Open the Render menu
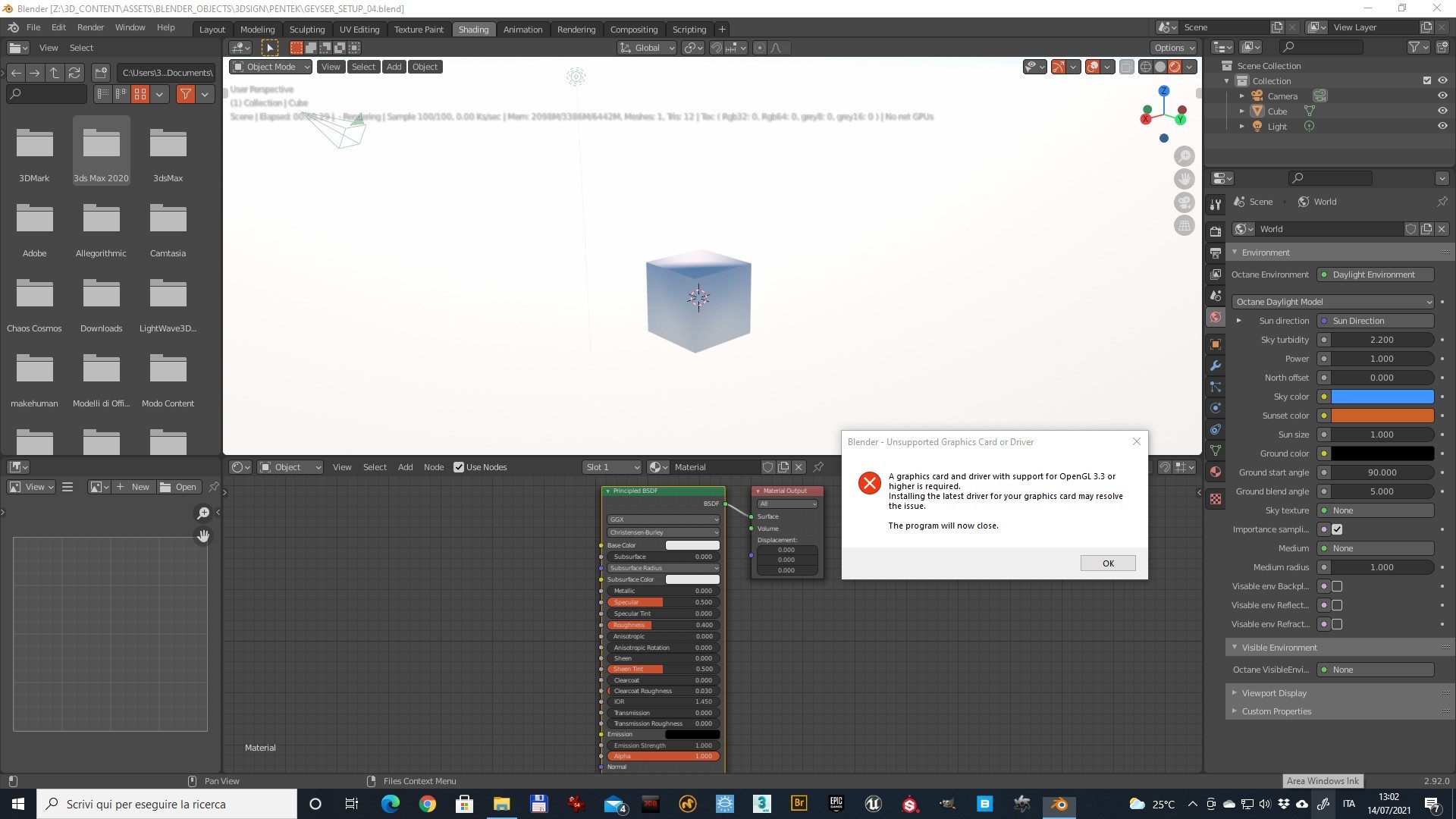The image size is (1456, 819). click(x=90, y=27)
